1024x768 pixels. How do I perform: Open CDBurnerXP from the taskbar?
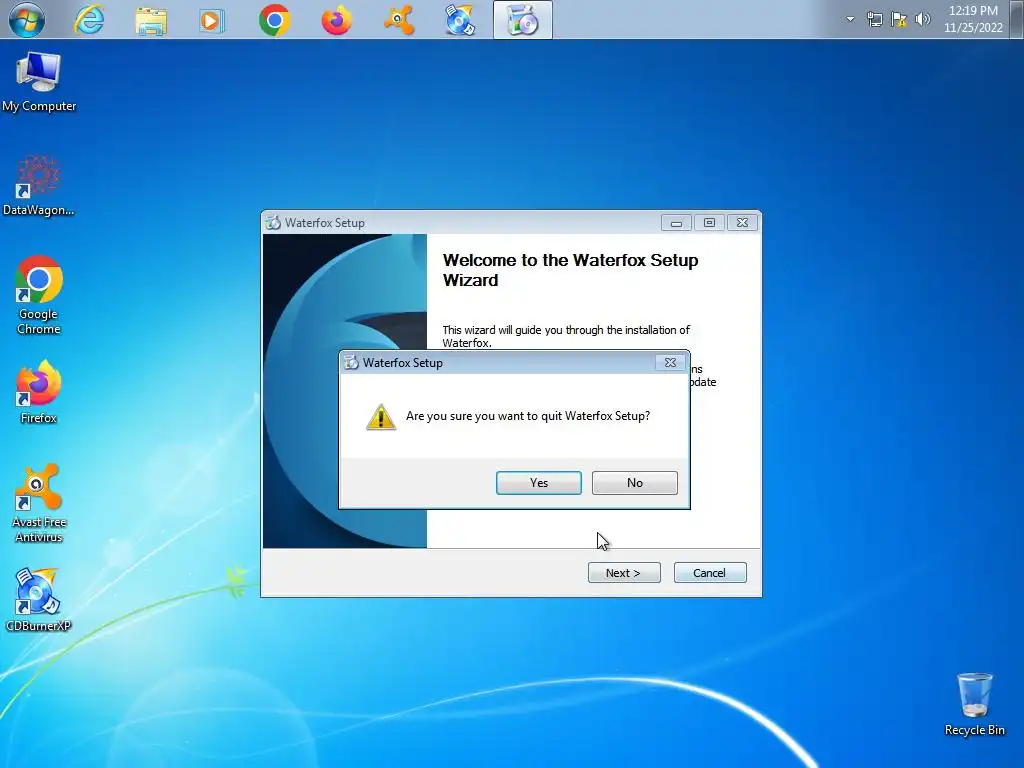coord(460,20)
